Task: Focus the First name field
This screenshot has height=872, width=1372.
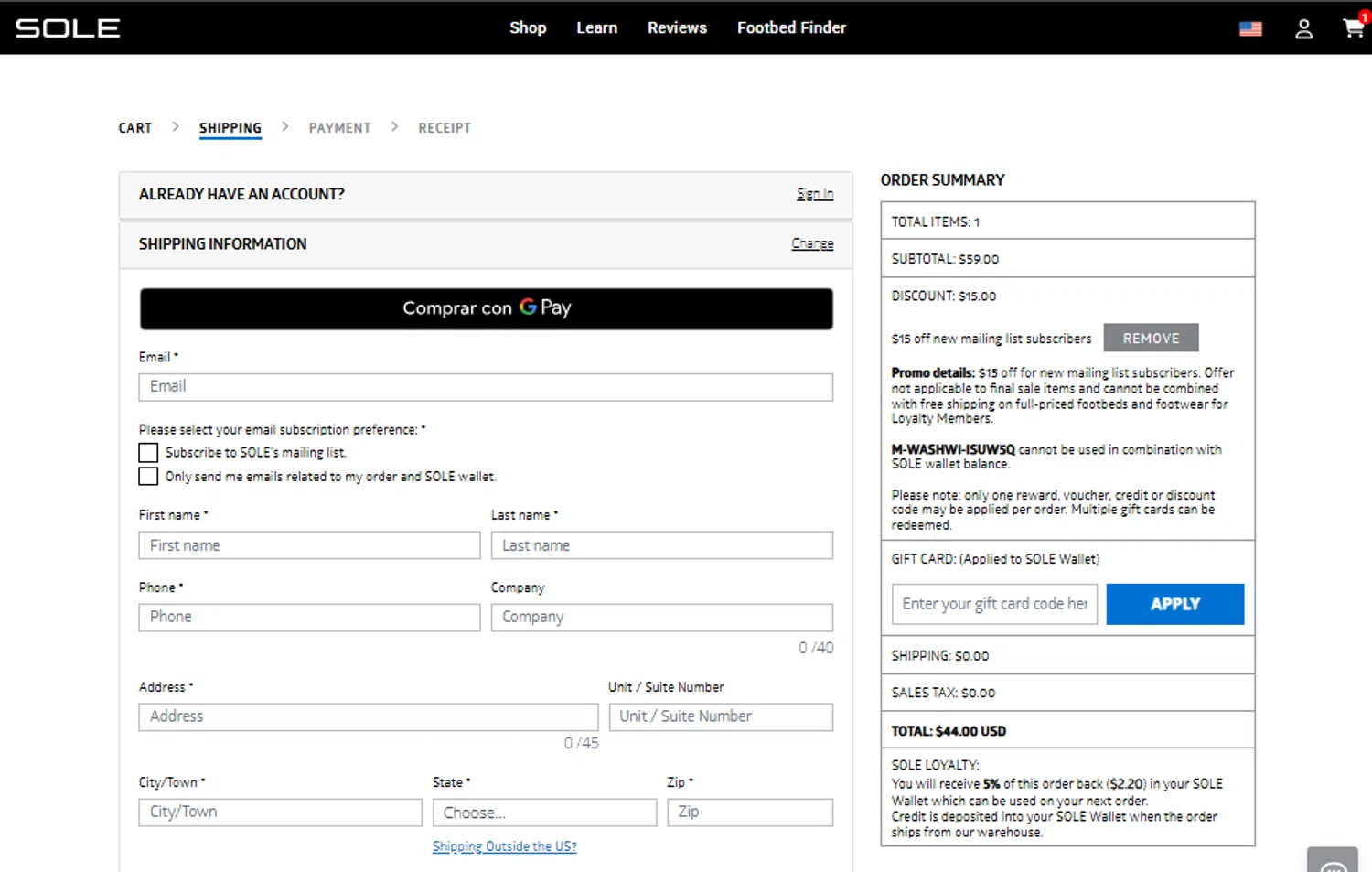Action: (309, 545)
